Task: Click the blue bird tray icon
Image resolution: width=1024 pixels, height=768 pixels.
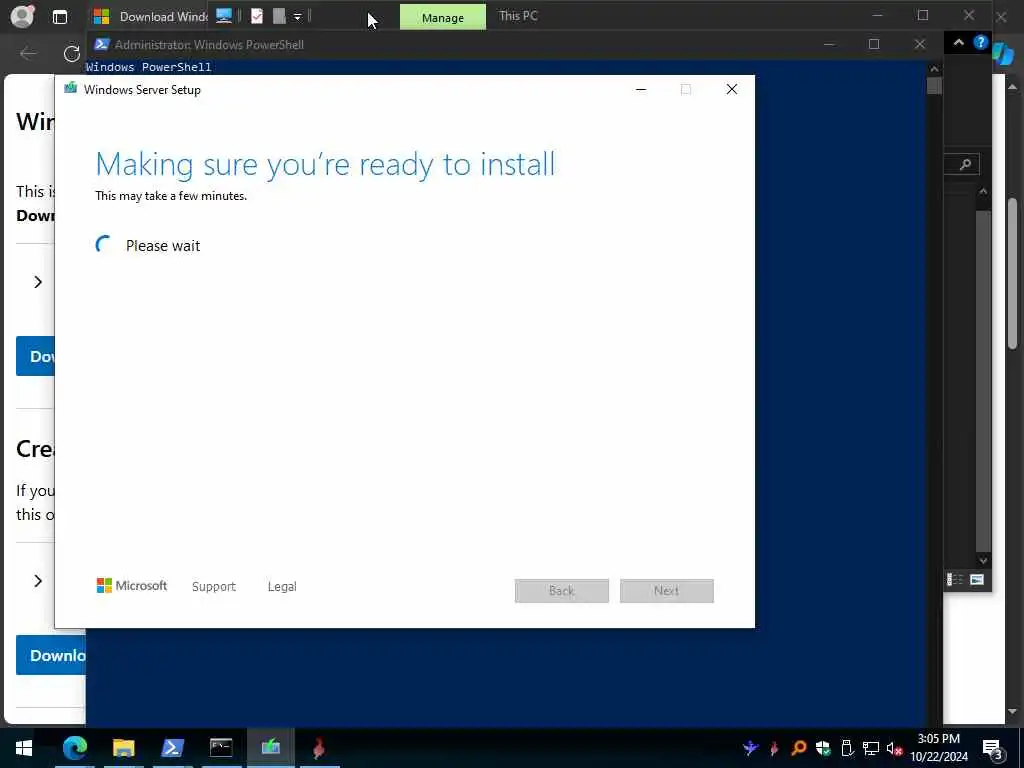Action: [750, 748]
